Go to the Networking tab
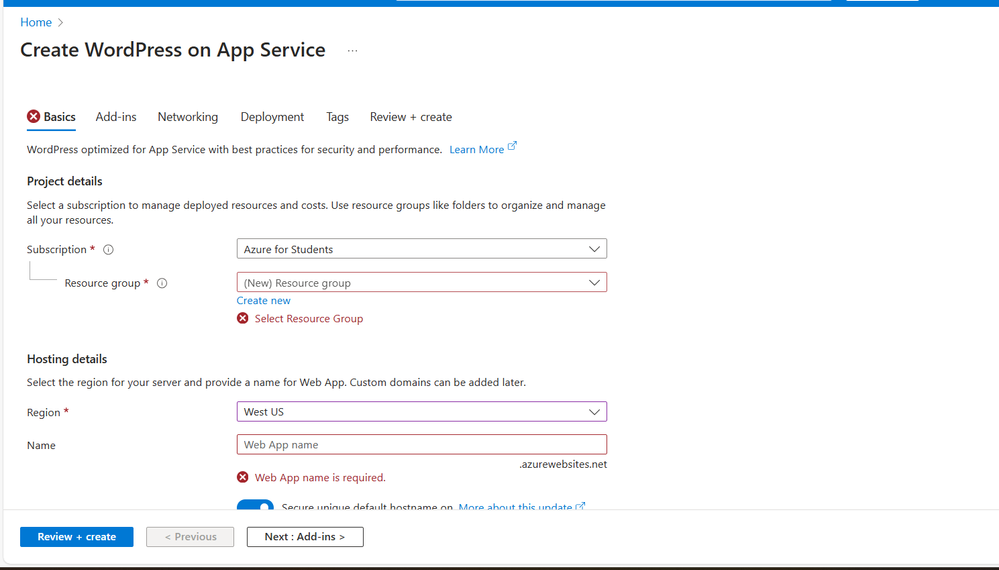This screenshot has height=570, width=999. click(187, 117)
